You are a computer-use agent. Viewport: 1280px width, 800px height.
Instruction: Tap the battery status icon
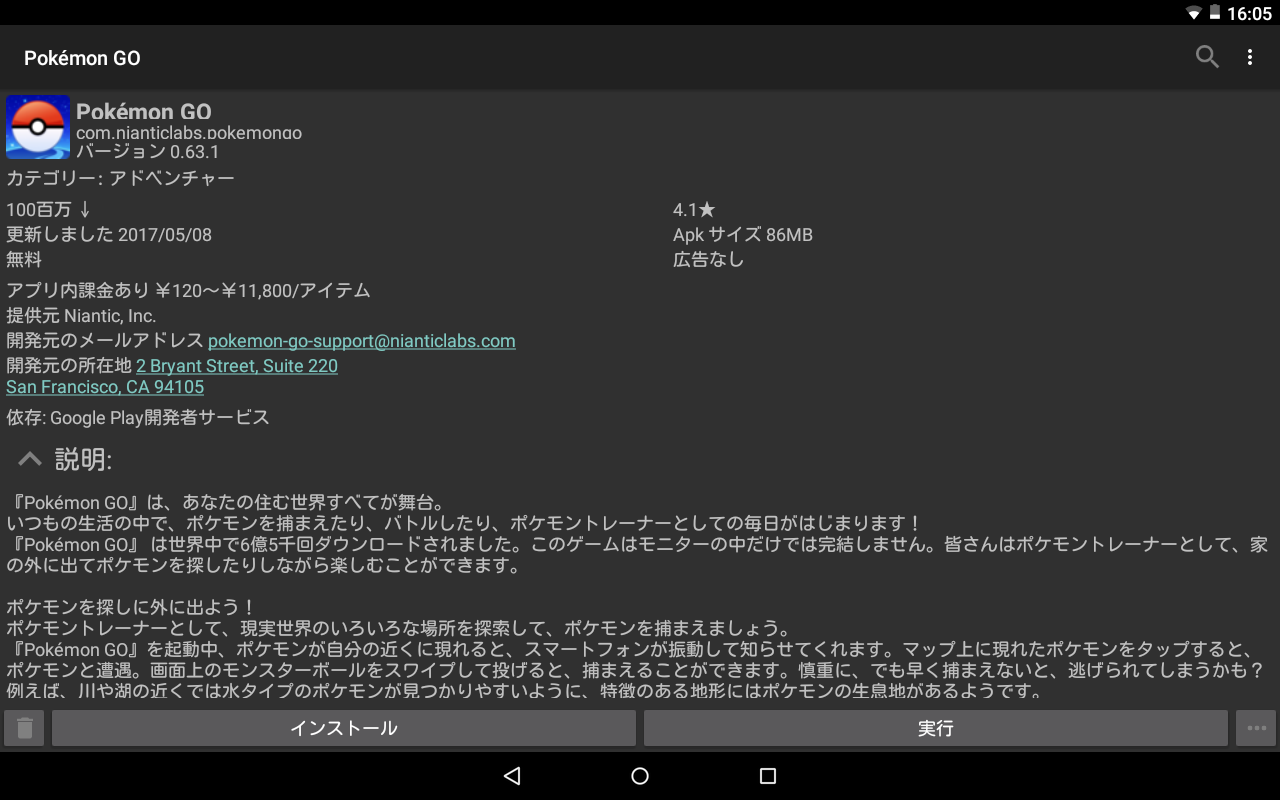pyautogui.click(x=1215, y=13)
